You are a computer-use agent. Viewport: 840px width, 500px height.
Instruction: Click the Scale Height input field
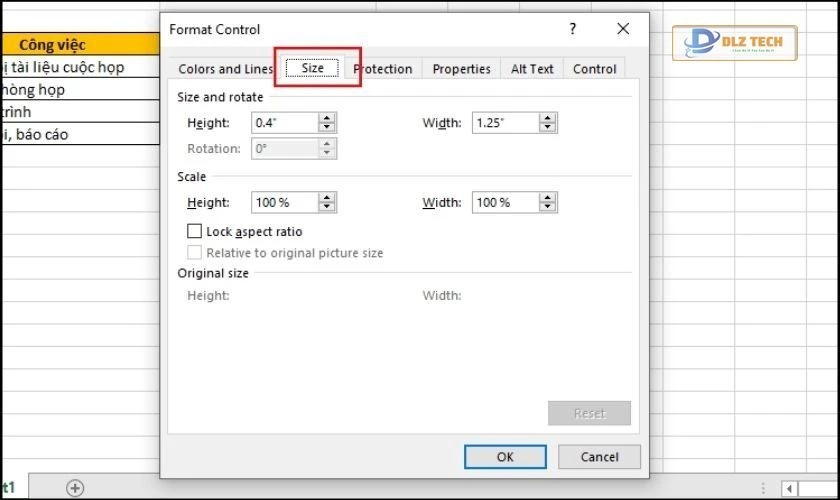coord(283,203)
